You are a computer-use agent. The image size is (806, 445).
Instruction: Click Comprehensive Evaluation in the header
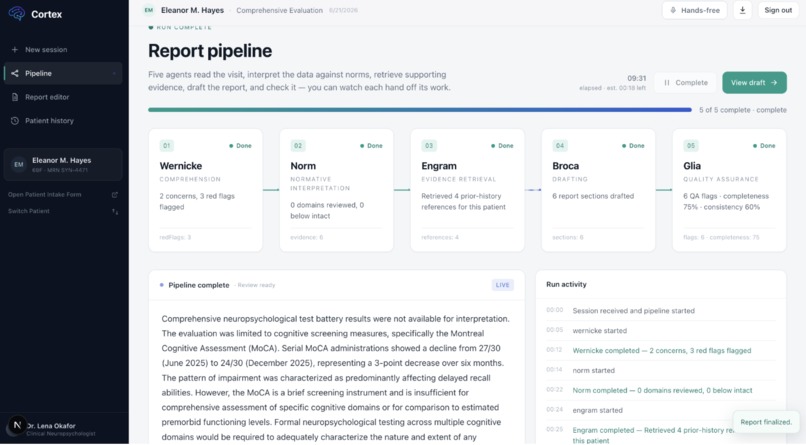point(279,10)
